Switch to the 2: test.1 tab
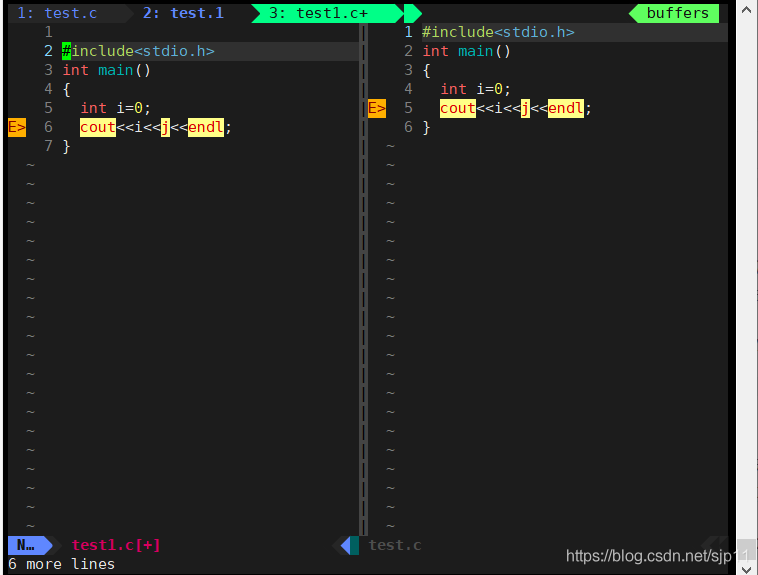This screenshot has width=758, height=575. pos(183,13)
